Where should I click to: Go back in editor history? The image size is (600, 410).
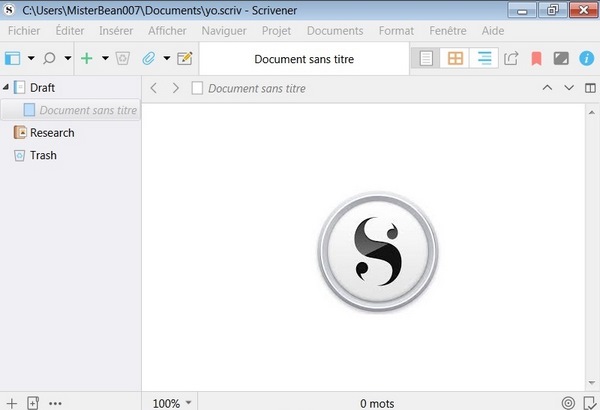point(153,88)
